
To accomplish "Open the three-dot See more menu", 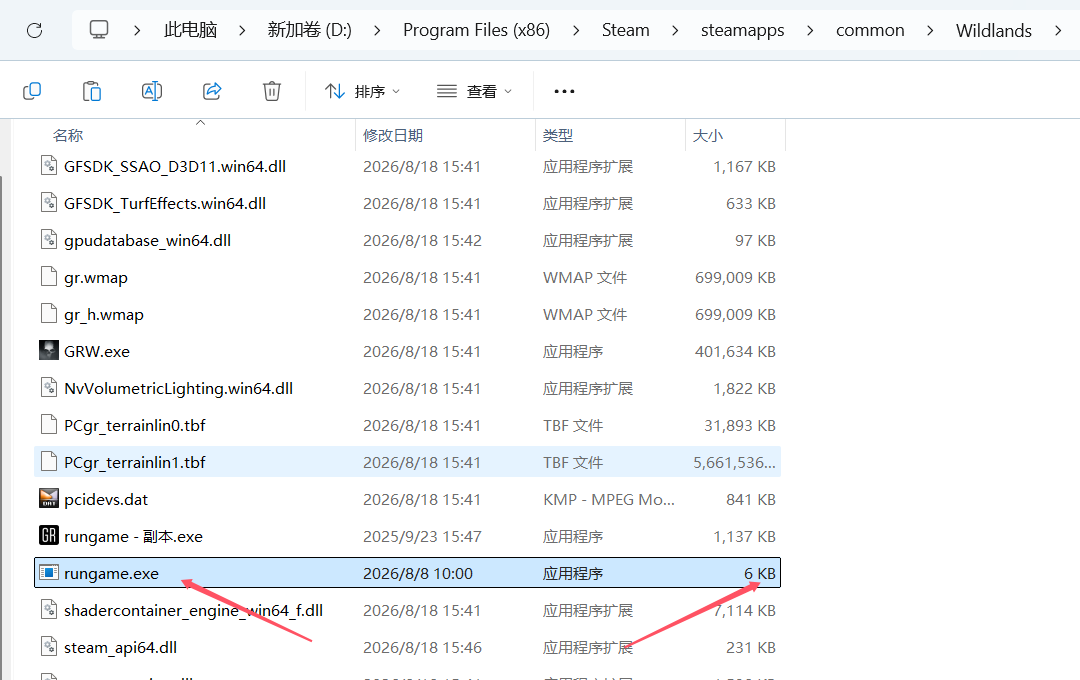I will [x=564, y=91].
